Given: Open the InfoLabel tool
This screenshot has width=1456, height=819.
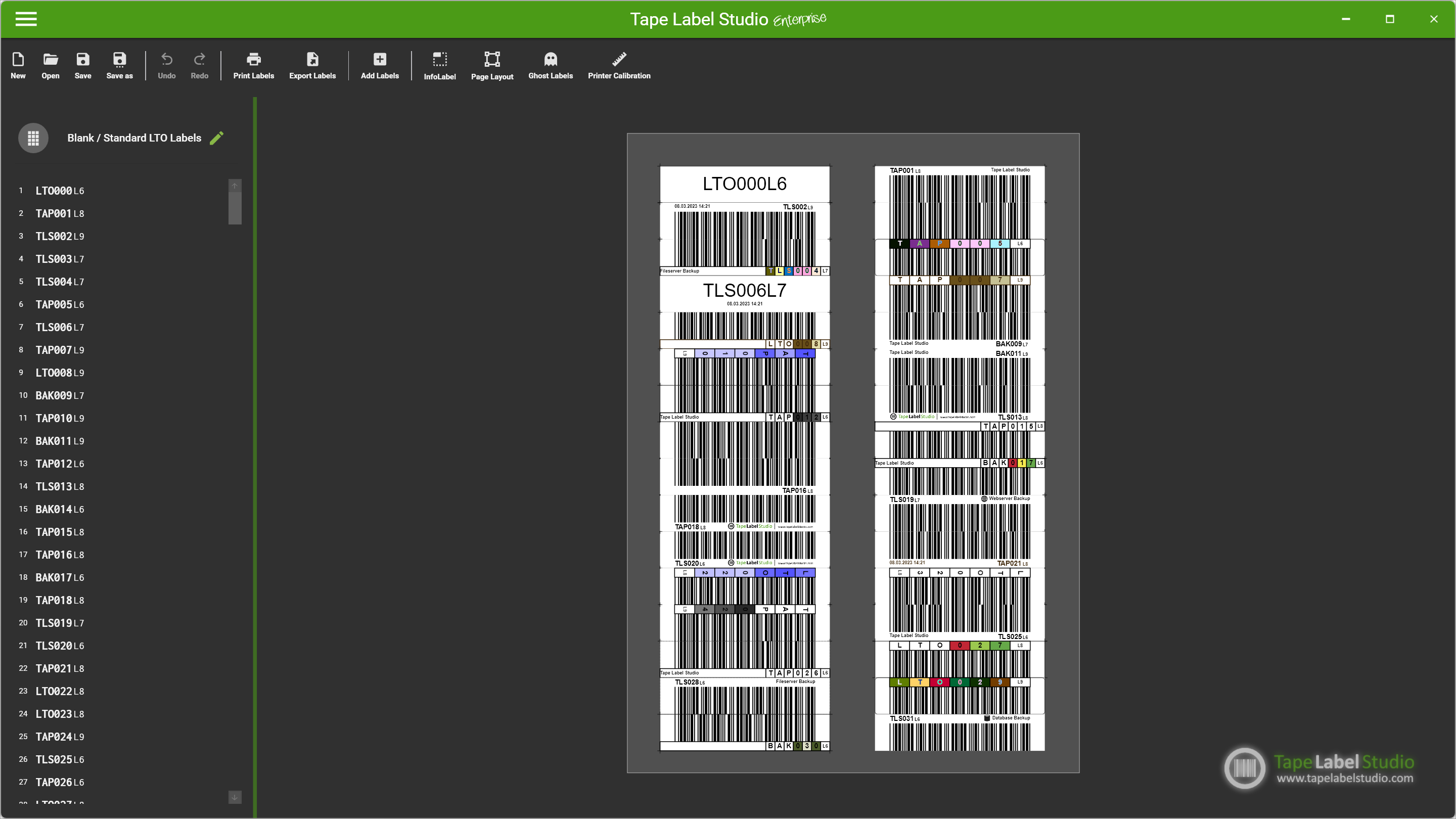Looking at the screenshot, I should point(439,66).
